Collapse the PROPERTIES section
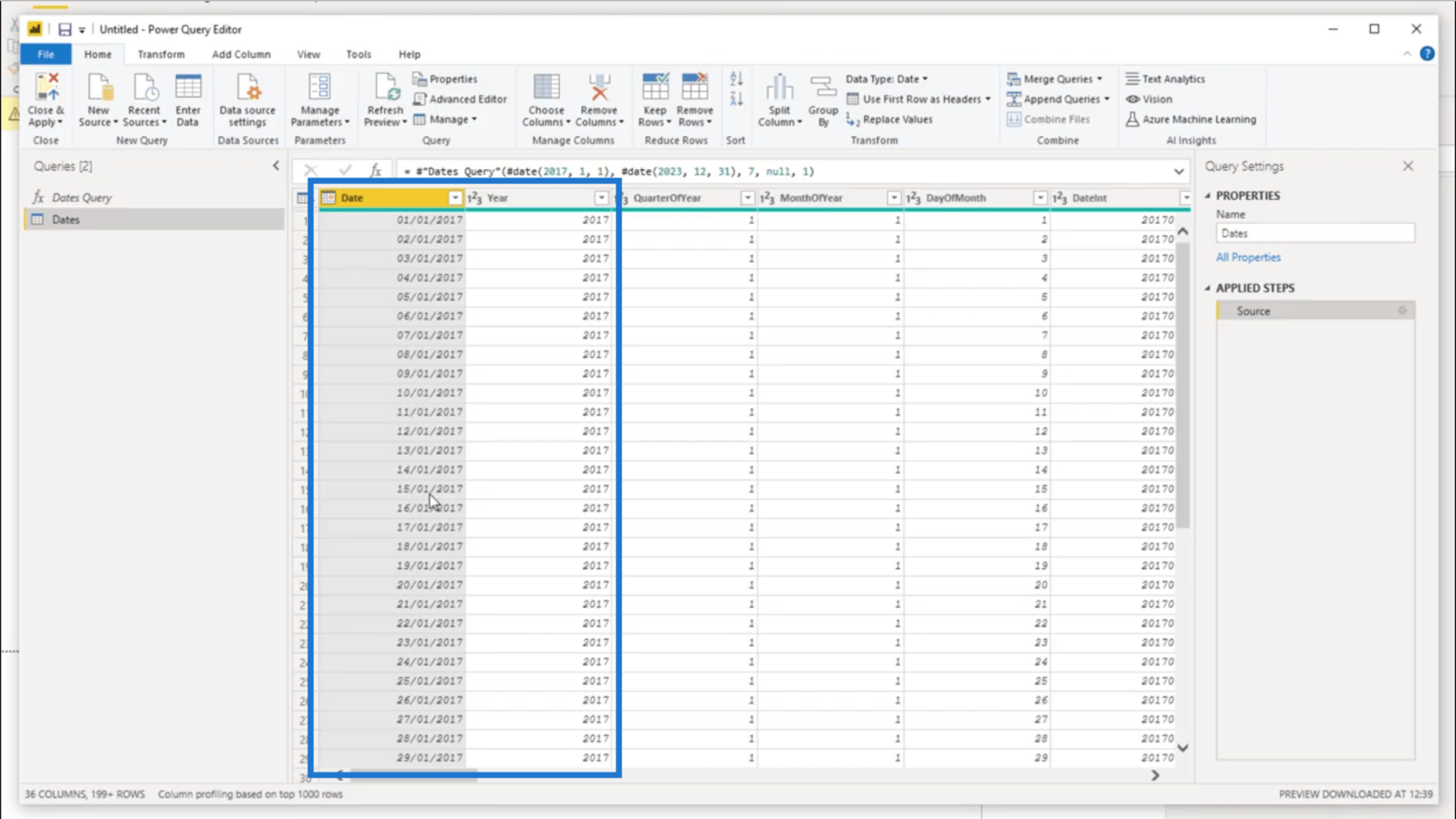Image resolution: width=1456 pixels, height=819 pixels. pyautogui.click(x=1208, y=196)
